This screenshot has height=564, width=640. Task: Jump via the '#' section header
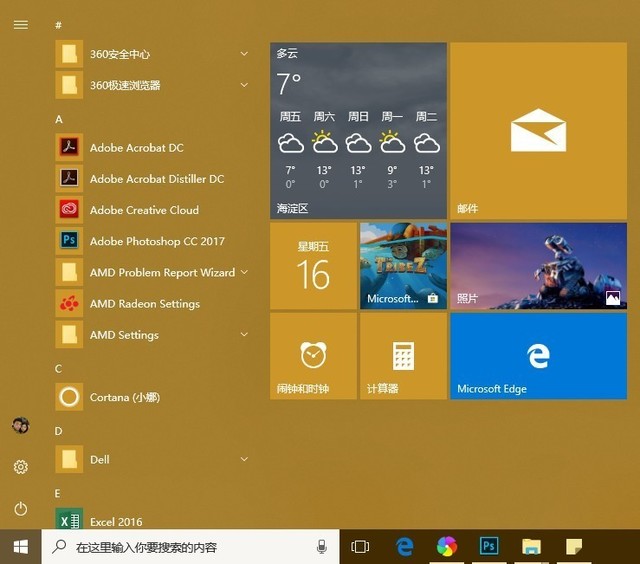tap(58, 25)
